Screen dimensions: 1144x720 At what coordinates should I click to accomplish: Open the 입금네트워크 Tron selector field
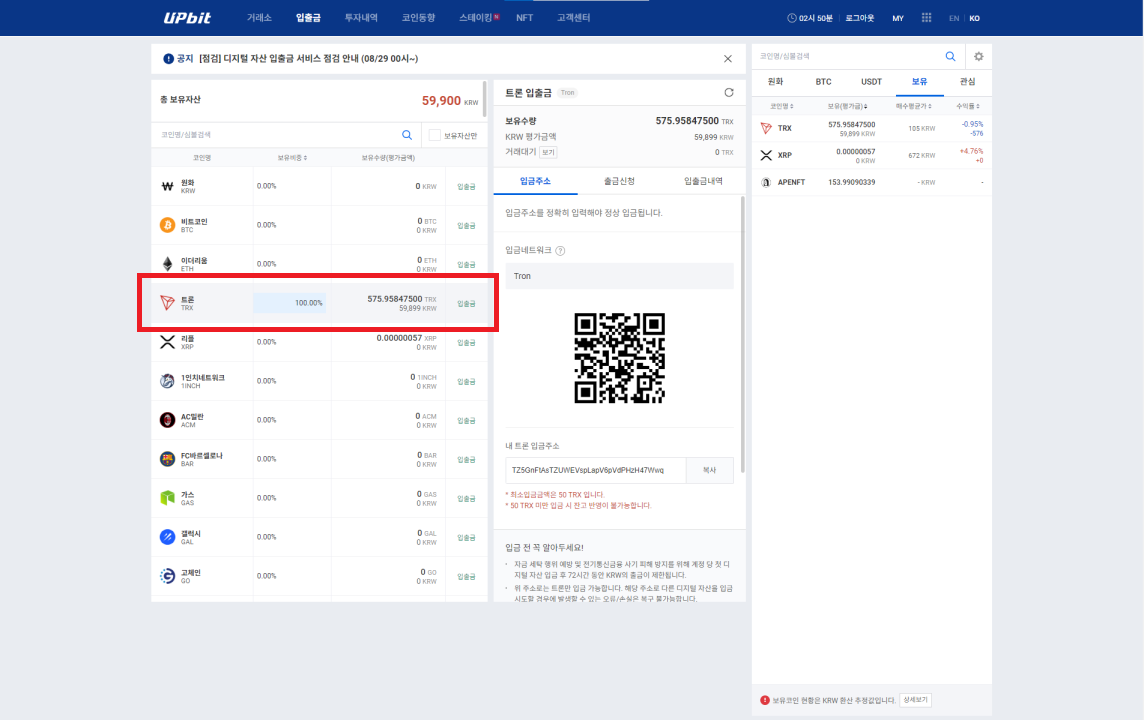tap(619, 276)
